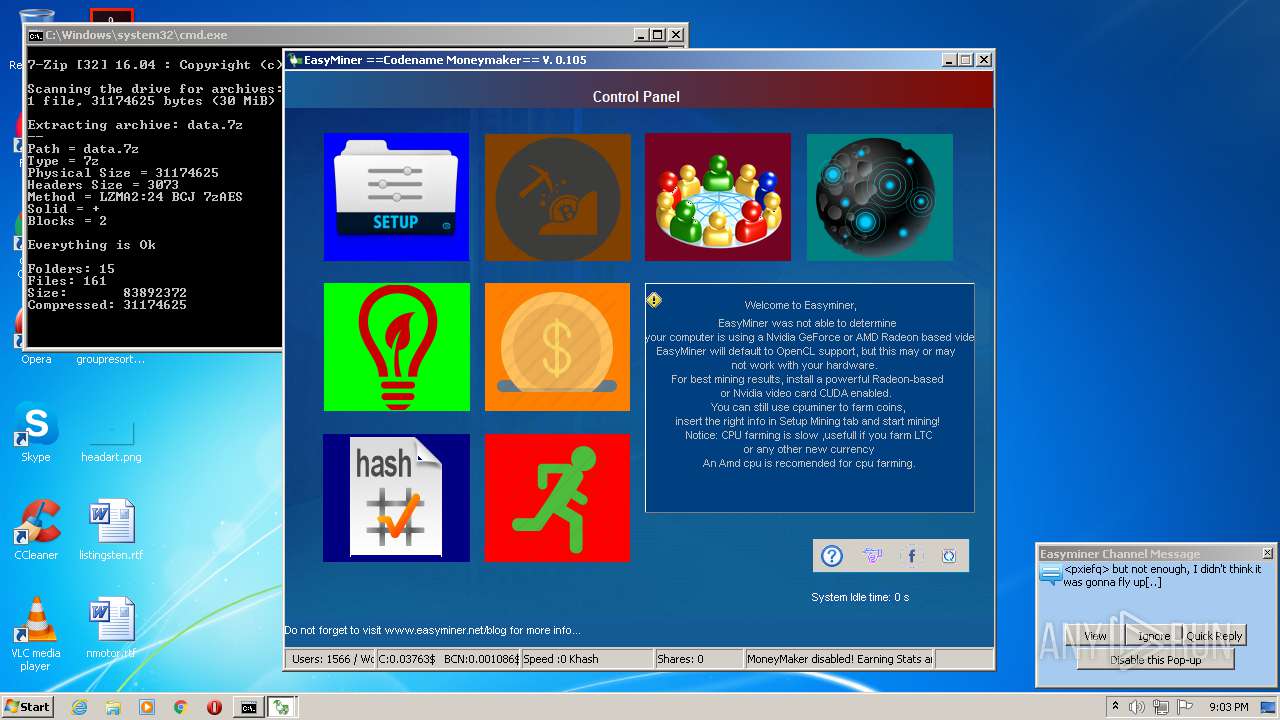Open the volume speaker tray icon
This screenshot has width=1280, height=720.
tap(1137, 707)
